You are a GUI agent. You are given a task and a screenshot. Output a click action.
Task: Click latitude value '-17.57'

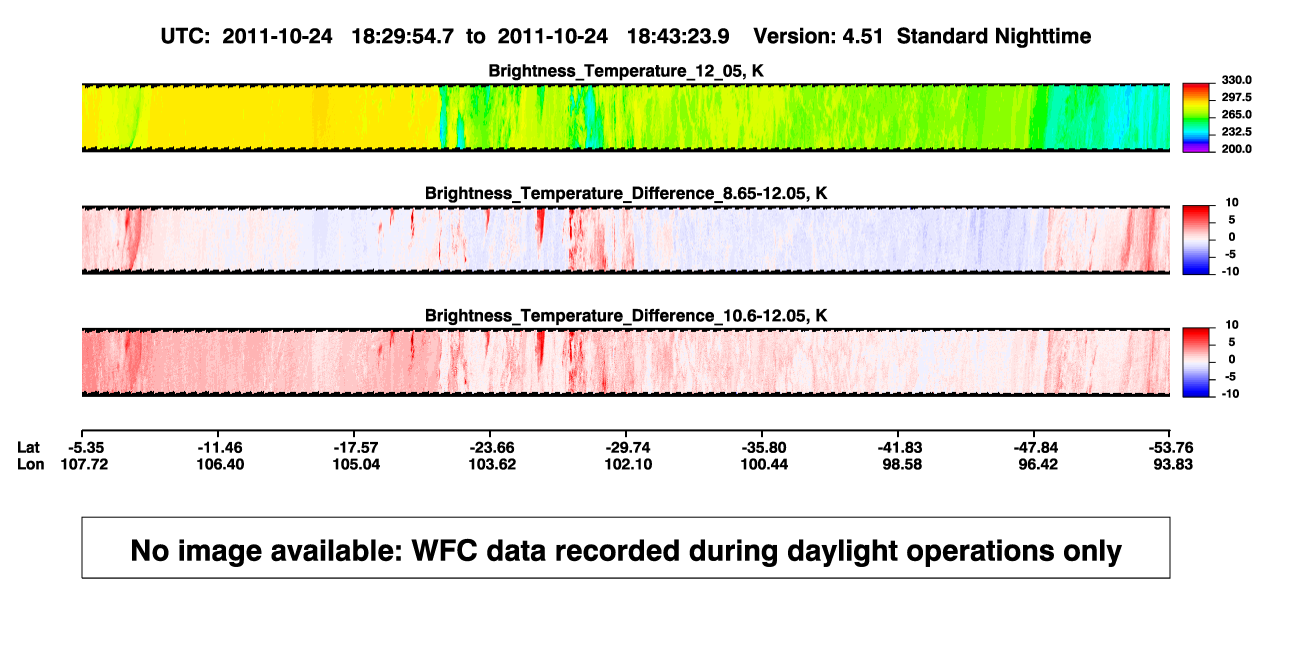(x=357, y=447)
